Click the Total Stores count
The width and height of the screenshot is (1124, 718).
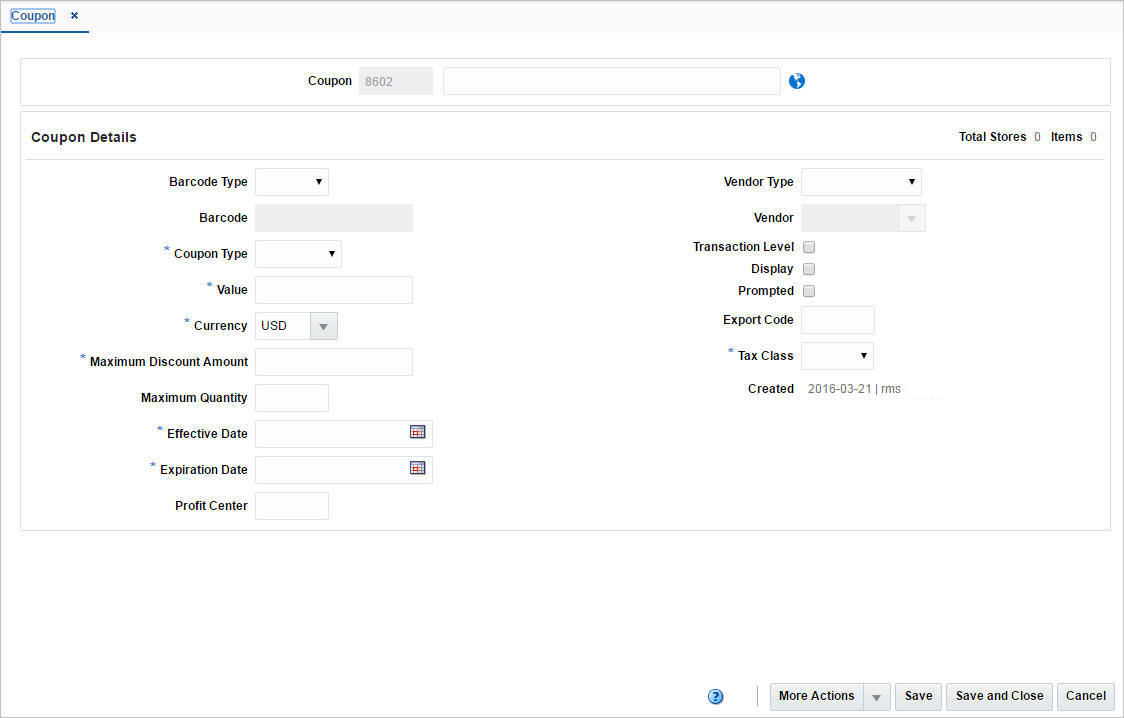click(x=1037, y=137)
